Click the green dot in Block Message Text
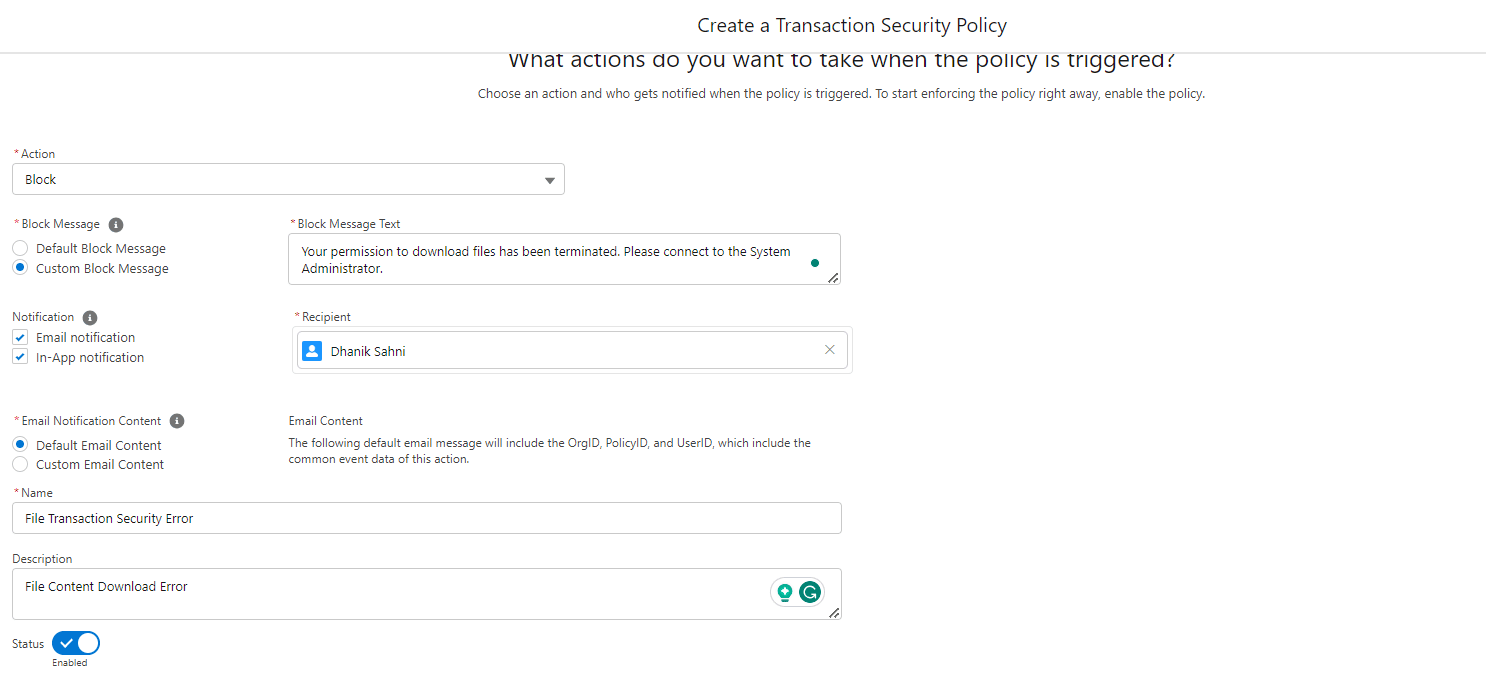 (815, 263)
